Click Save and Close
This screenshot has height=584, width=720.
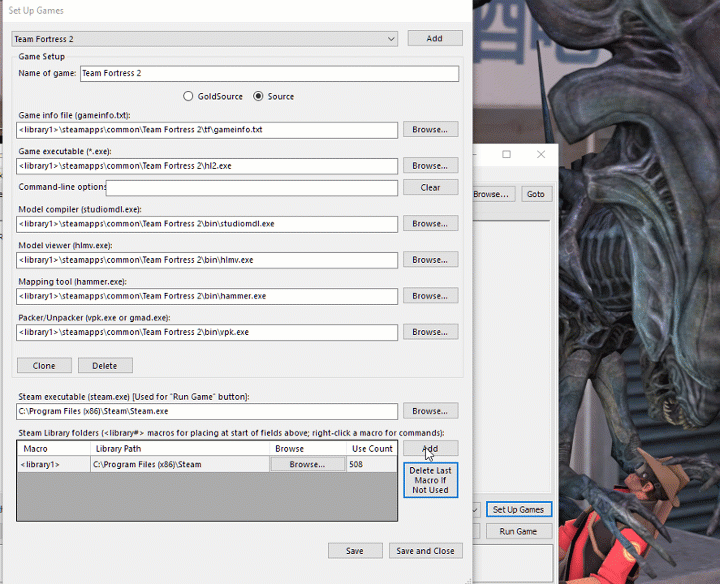(426, 550)
